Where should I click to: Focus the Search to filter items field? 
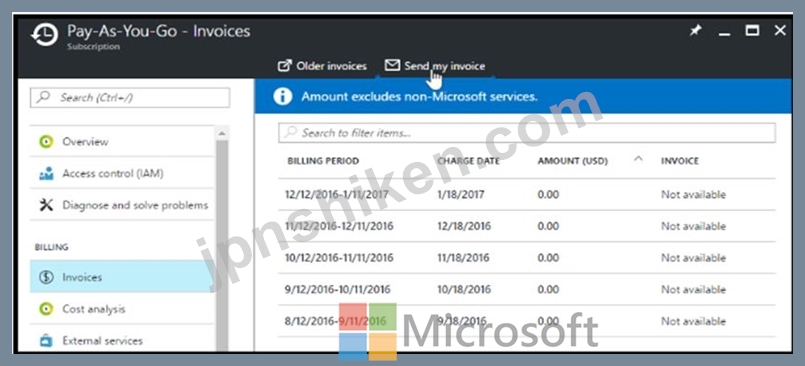pos(527,132)
